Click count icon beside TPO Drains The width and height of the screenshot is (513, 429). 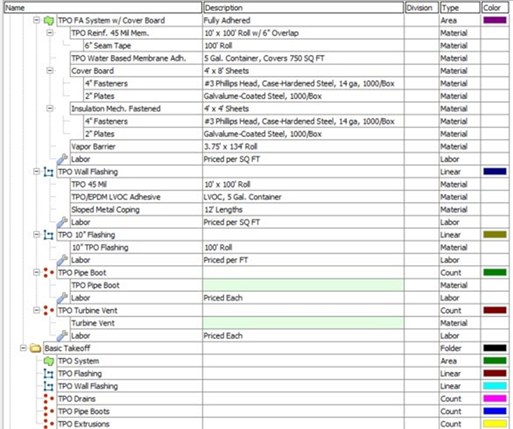tap(49, 399)
